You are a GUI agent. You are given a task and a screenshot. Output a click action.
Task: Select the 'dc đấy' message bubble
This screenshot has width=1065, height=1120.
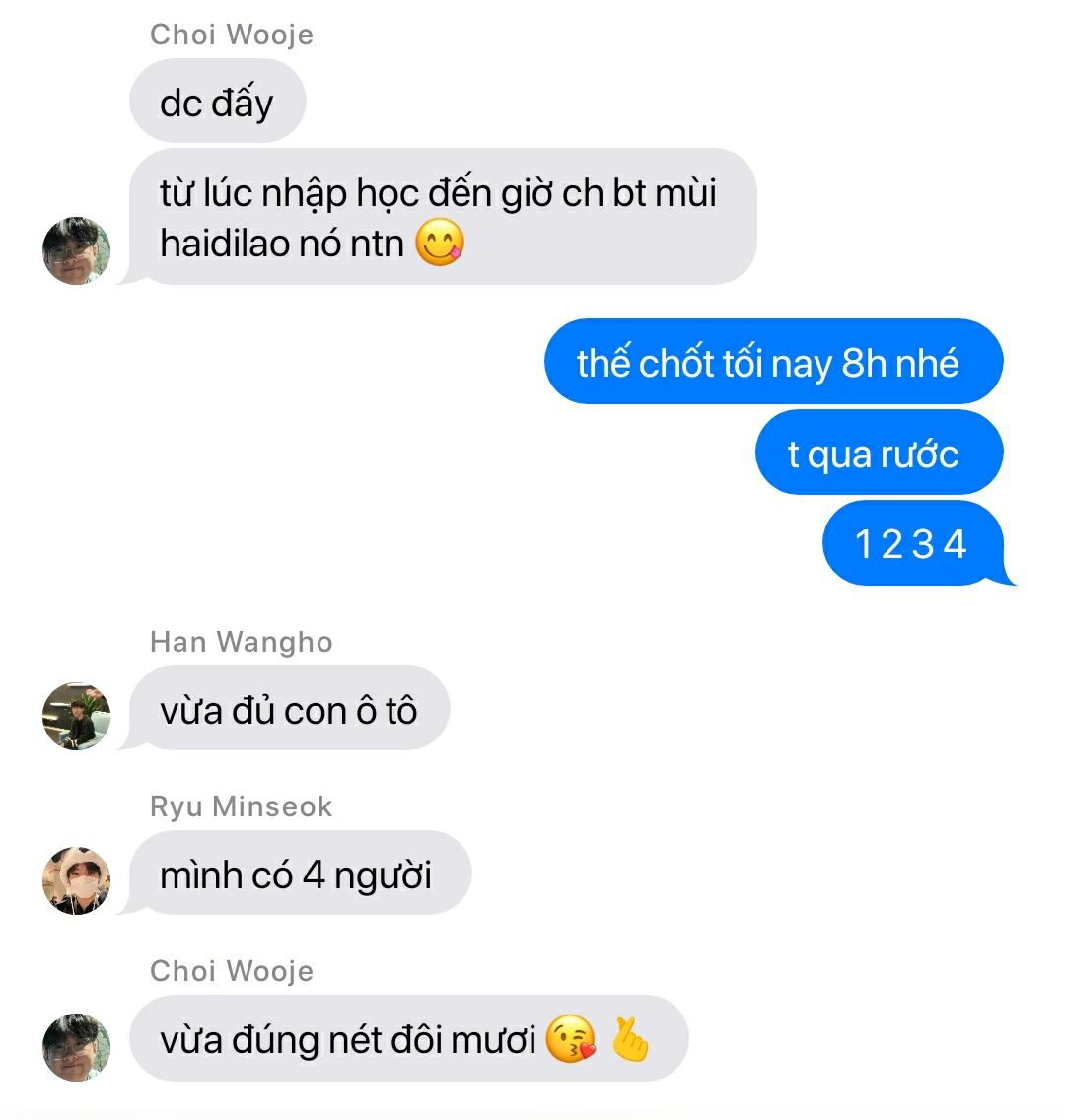(217, 101)
